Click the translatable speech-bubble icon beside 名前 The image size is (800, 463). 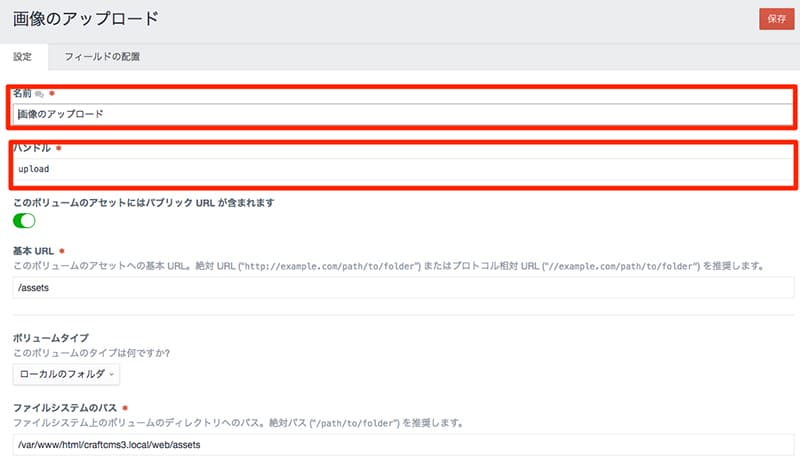[x=40, y=93]
